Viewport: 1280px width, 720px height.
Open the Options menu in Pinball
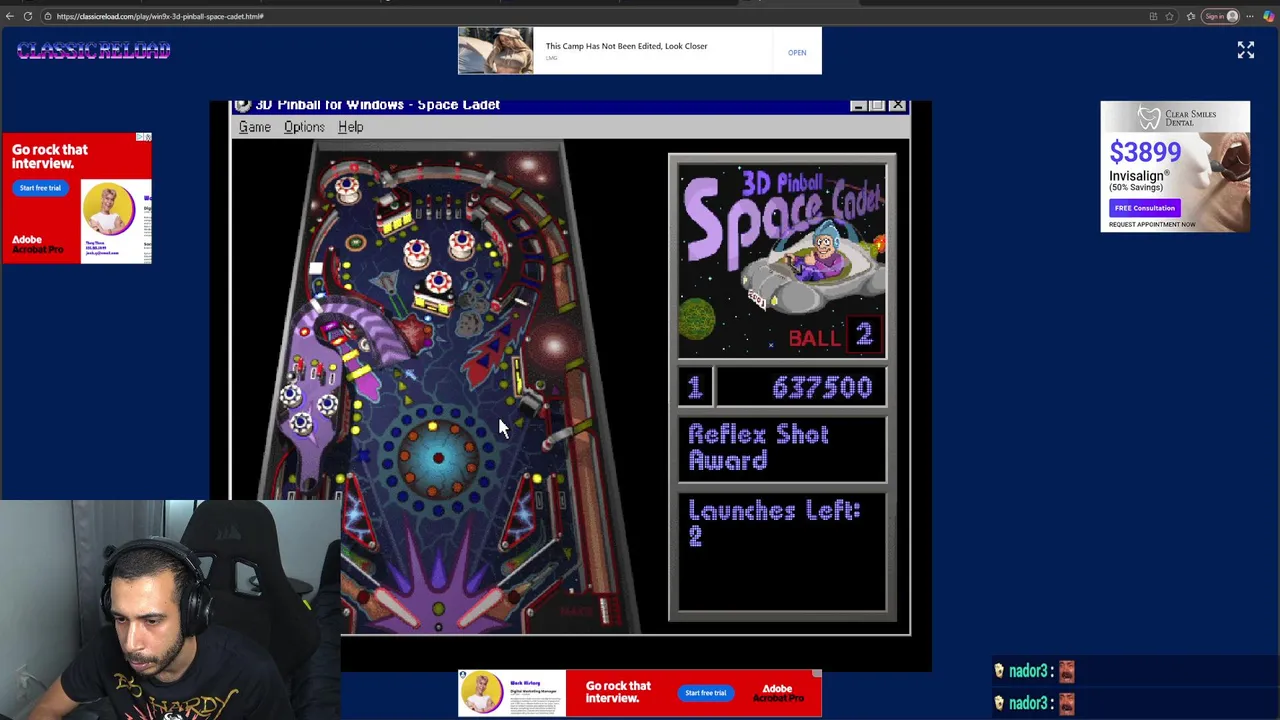coord(304,127)
